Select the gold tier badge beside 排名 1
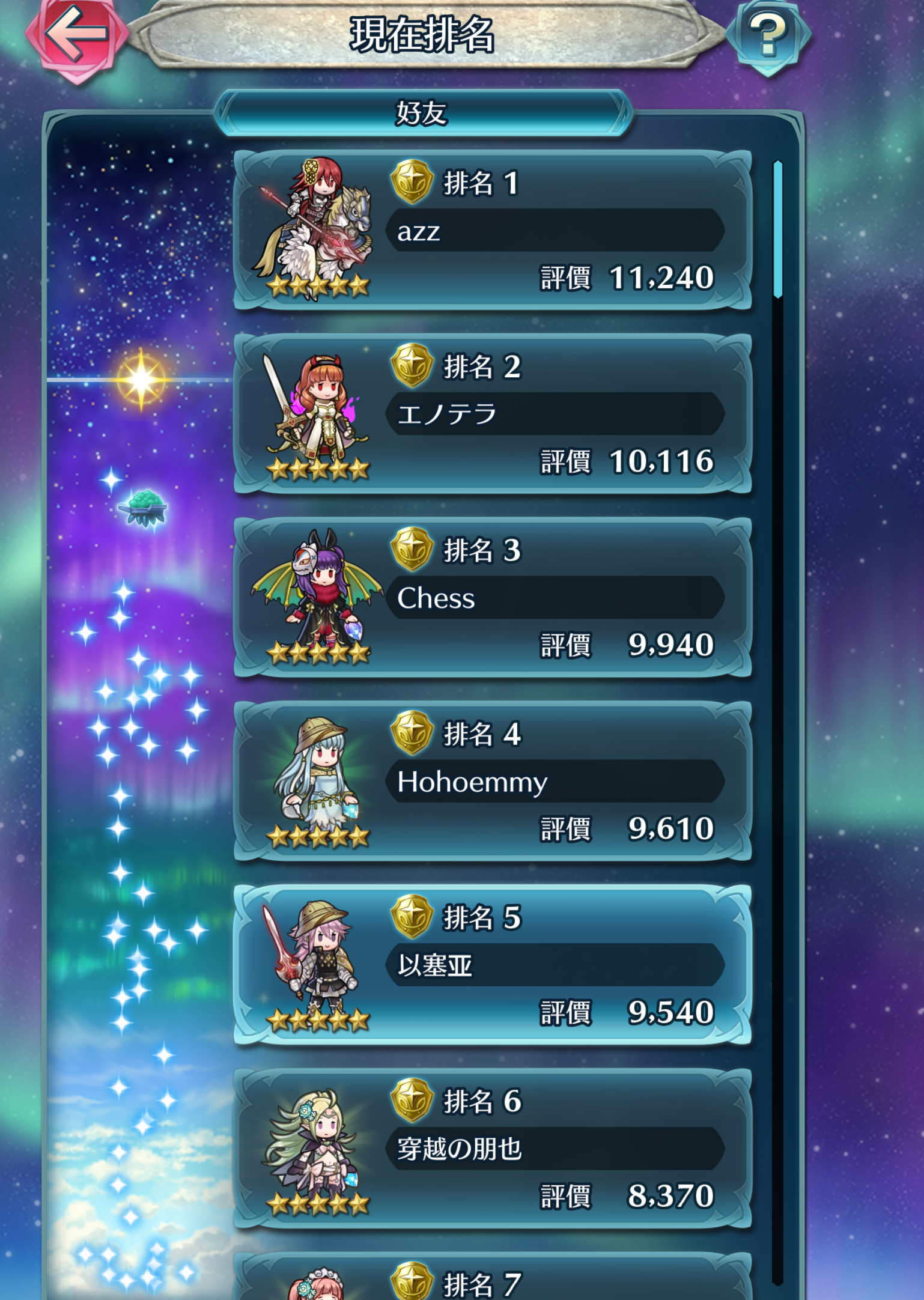924x1300 pixels. (x=412, y=181)
